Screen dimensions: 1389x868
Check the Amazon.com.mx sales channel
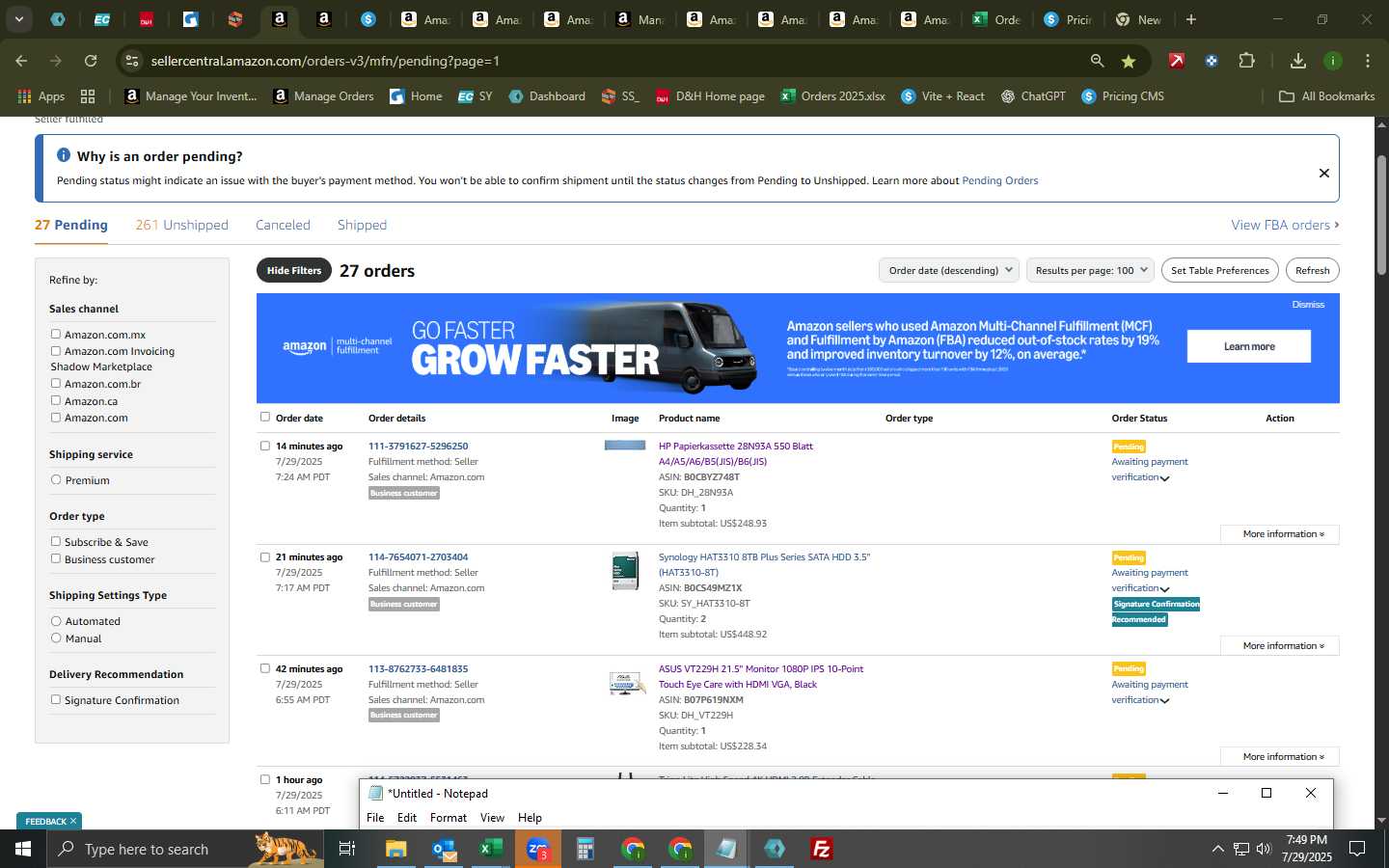(56, 334)
